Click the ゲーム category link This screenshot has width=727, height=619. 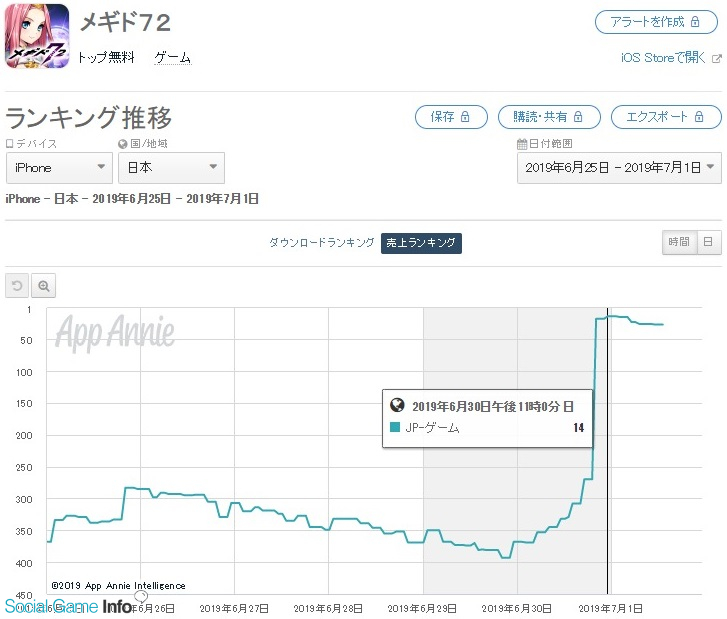pos(172,57)
